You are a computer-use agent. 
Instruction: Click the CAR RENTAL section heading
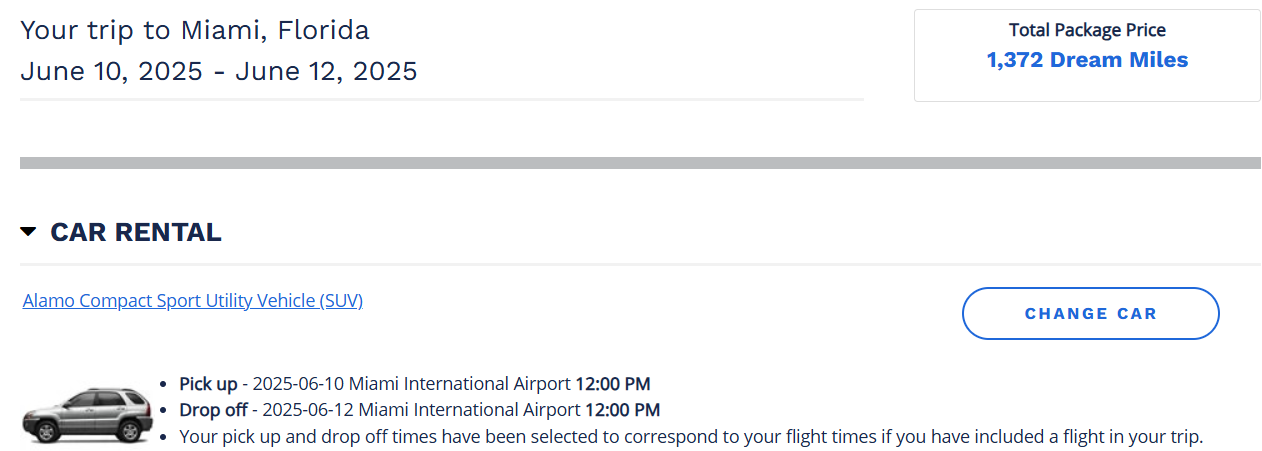(136, 232)
